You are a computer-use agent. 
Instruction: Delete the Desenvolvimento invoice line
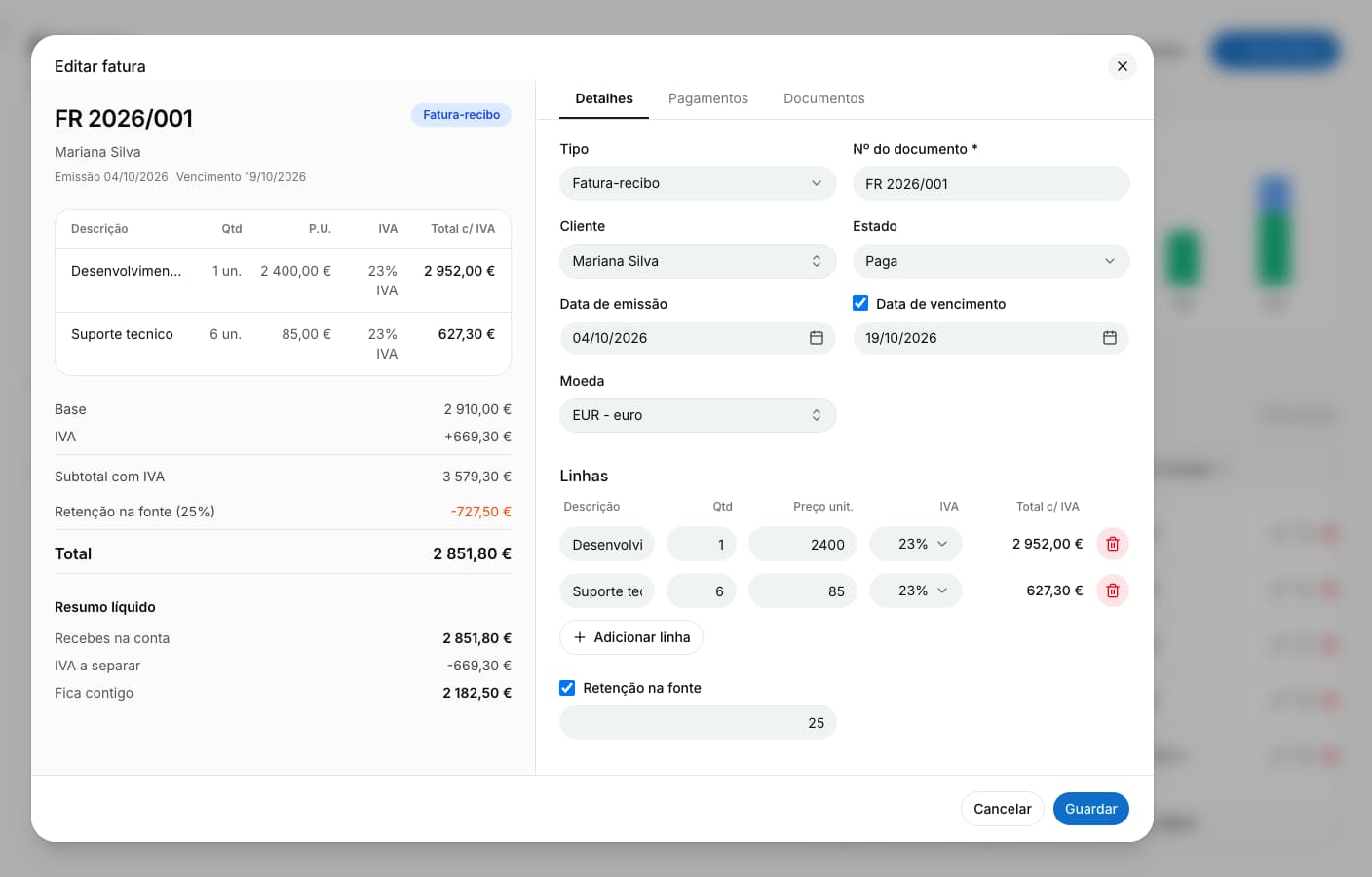pyautogui.click(x=1113, y=544)
